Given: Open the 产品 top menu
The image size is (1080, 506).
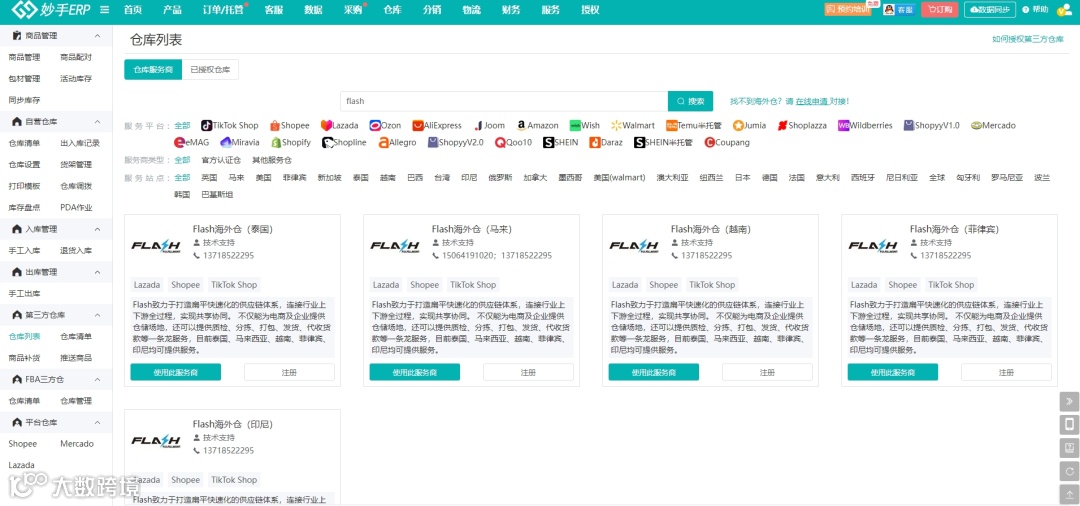Looking at the screenshot, I should coord(172,10).
